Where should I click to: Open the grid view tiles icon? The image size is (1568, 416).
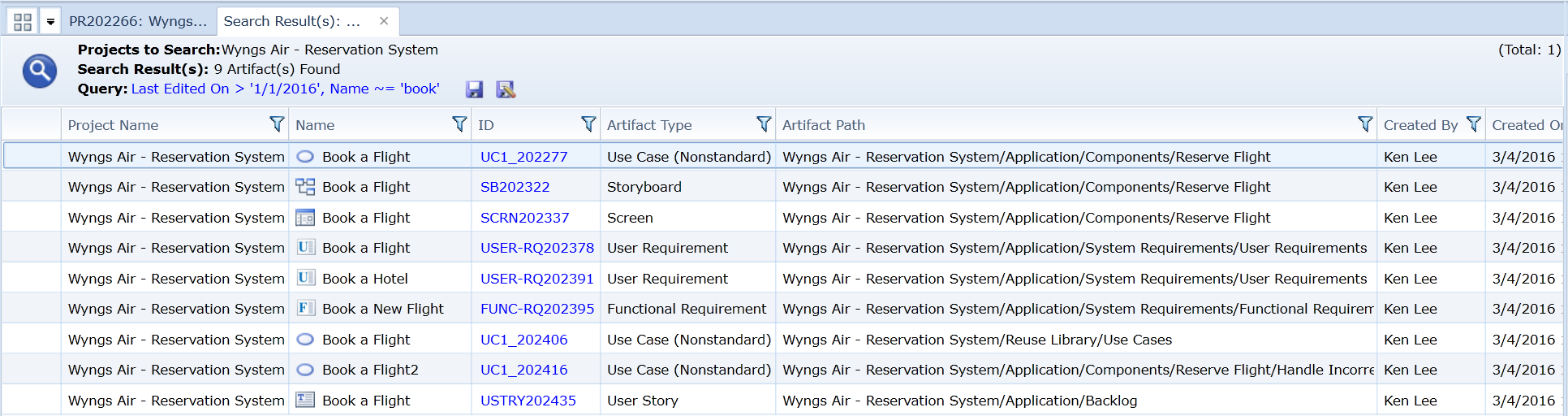click(x=23, y=22)
